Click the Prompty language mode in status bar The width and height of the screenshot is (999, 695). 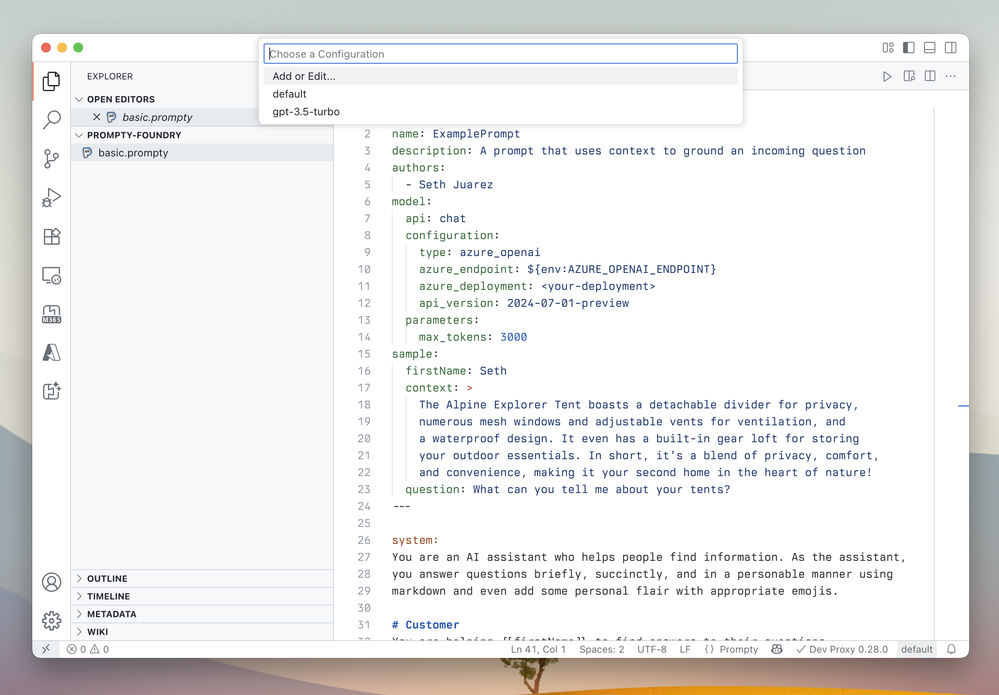pos(731,649)
